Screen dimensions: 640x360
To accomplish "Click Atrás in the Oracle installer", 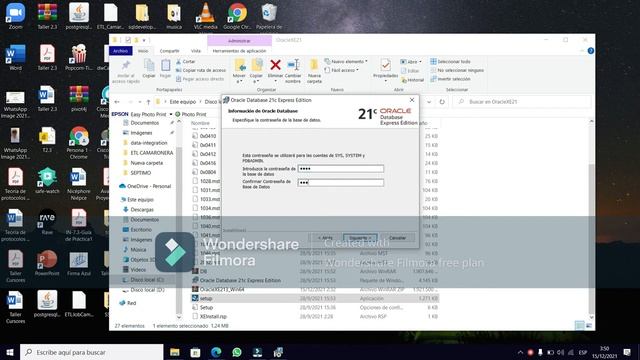I will (x=325, y=238).
